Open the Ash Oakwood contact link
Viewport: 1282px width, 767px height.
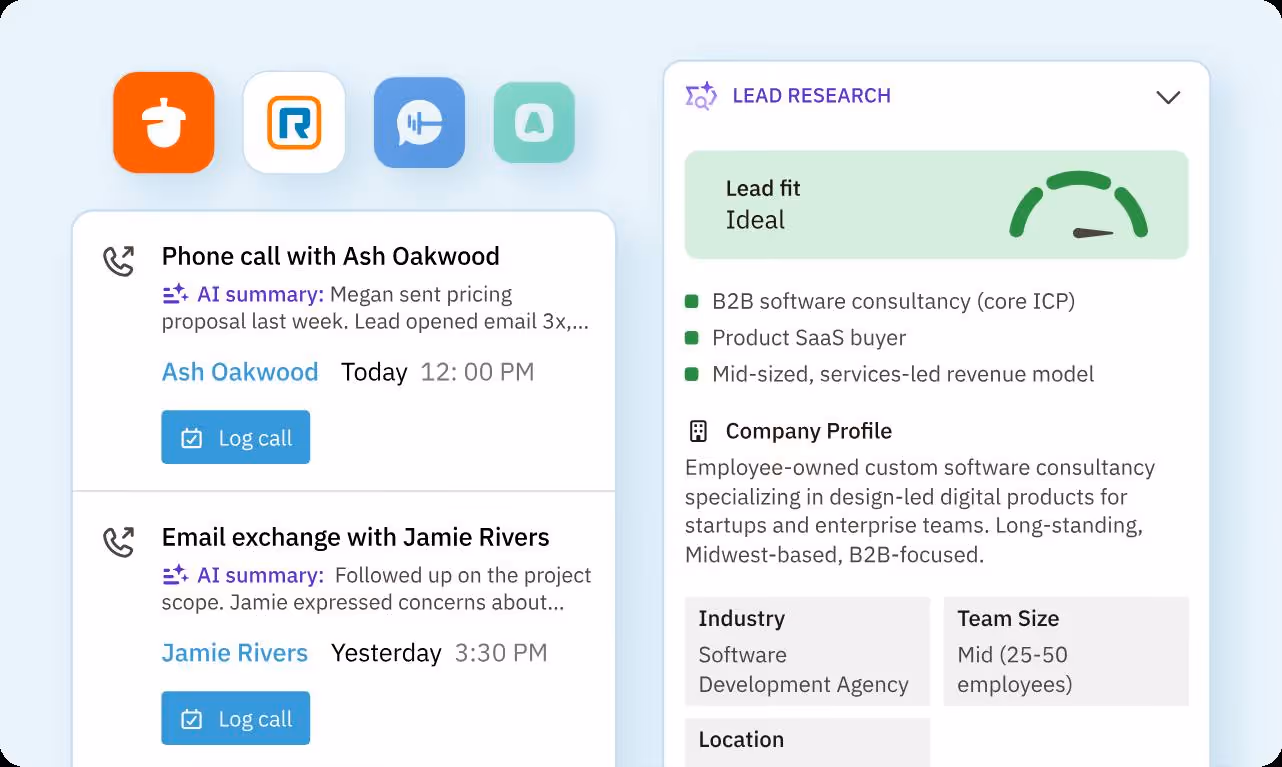[240, 372]
